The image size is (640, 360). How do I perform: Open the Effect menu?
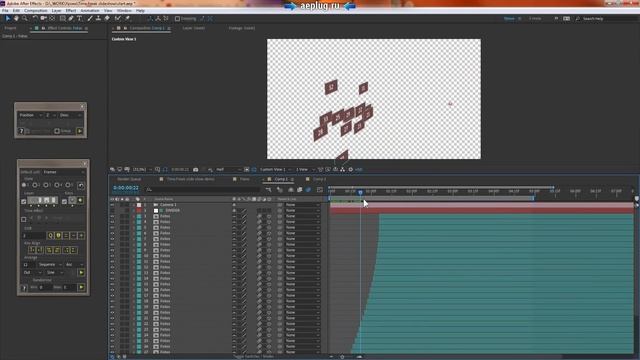[71, 11]
